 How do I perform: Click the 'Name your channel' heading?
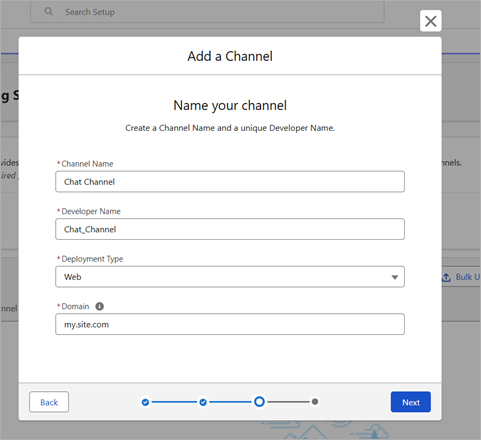[x=230, y=106]
